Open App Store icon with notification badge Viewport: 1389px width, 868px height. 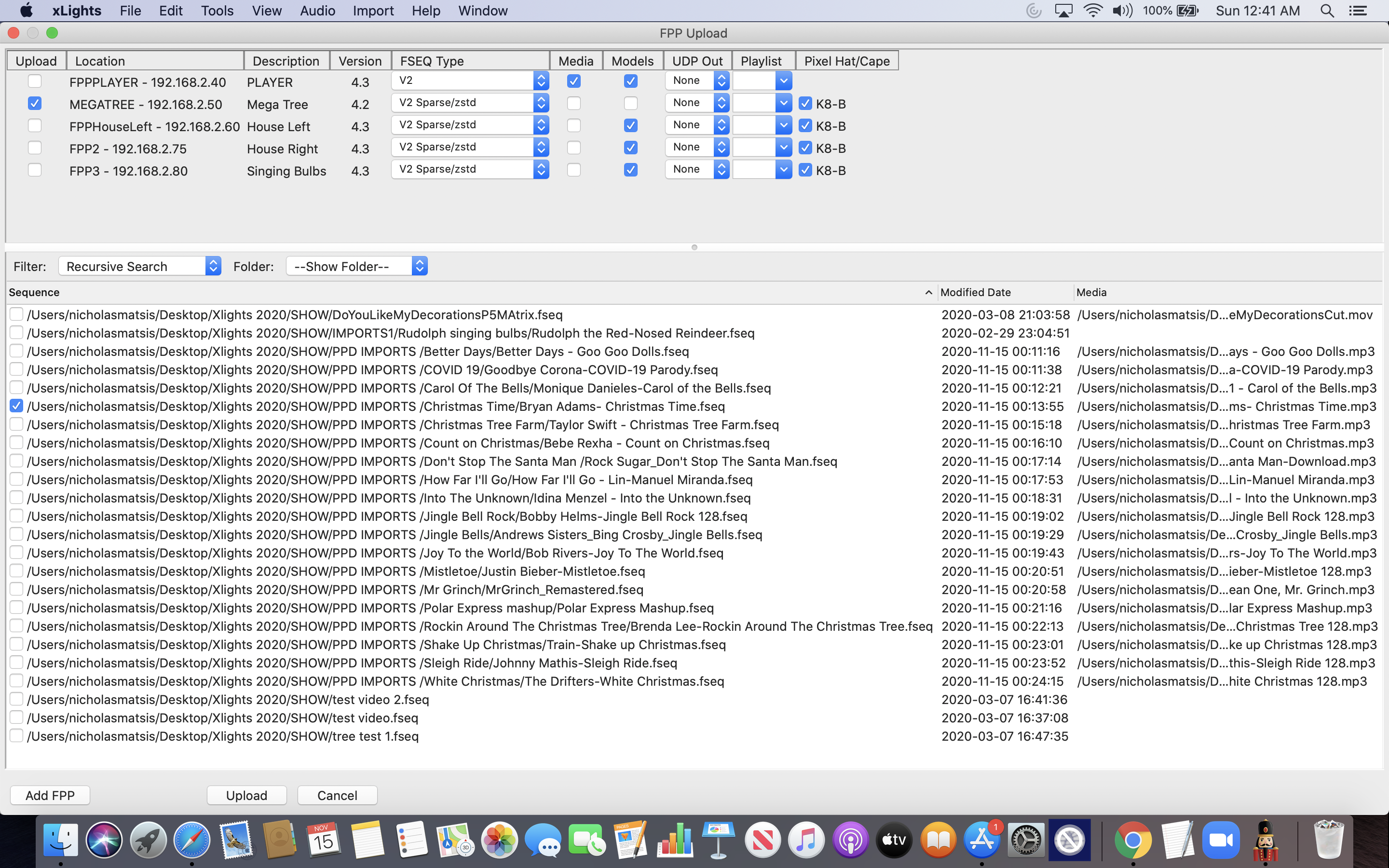pos(982,841)
